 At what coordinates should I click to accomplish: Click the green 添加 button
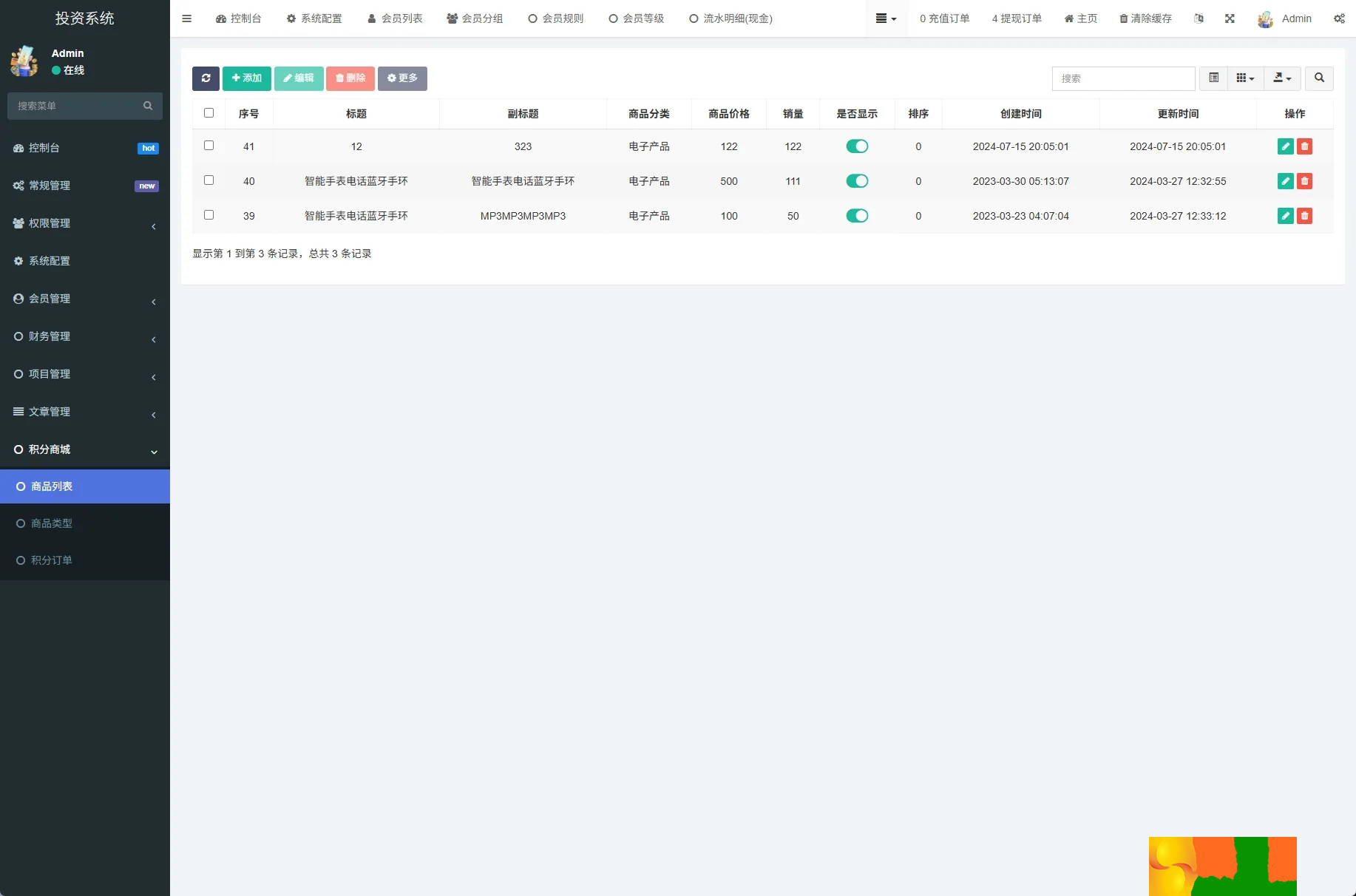247,78
